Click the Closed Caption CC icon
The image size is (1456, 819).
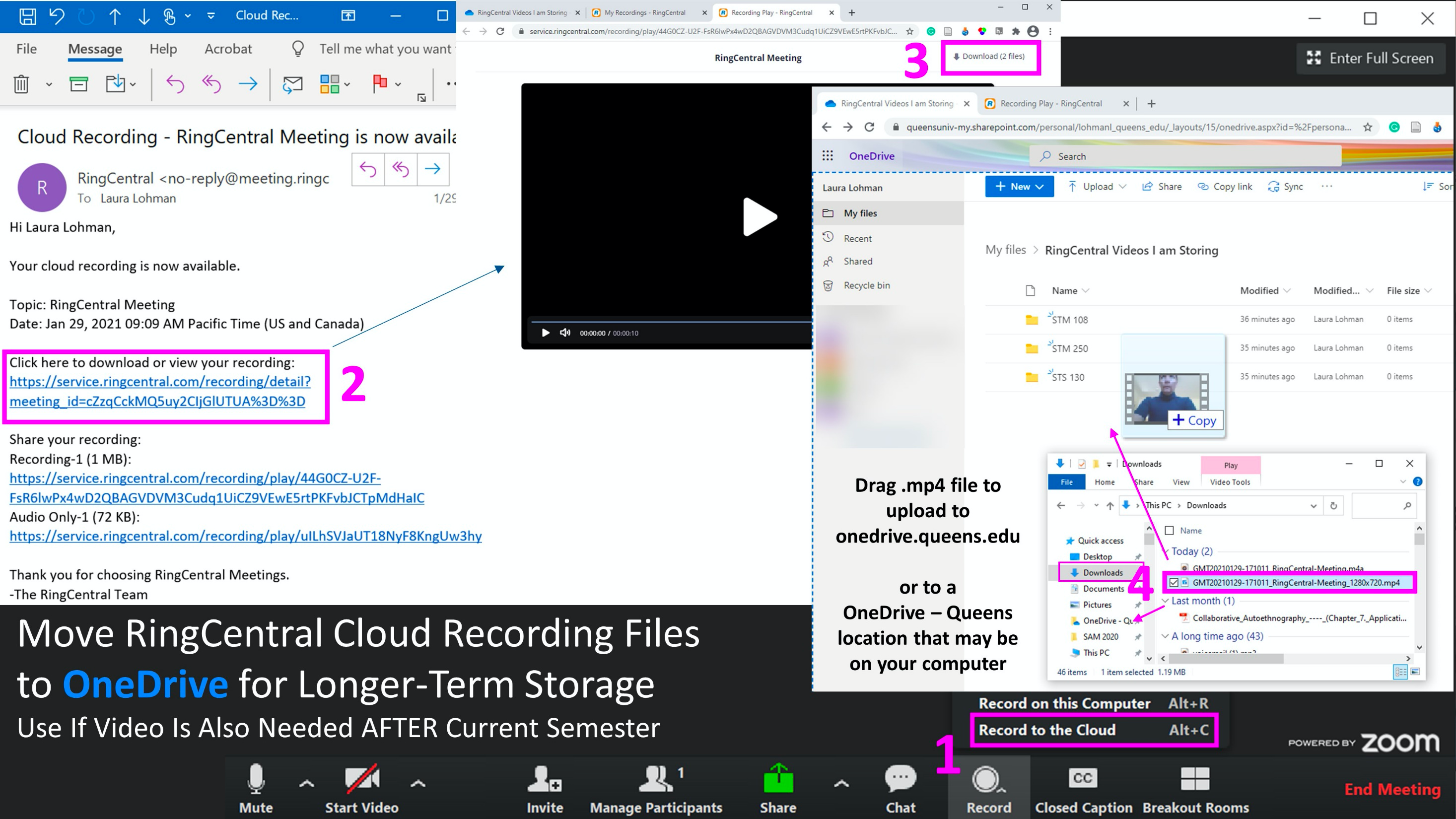(x=1082, y=778)
